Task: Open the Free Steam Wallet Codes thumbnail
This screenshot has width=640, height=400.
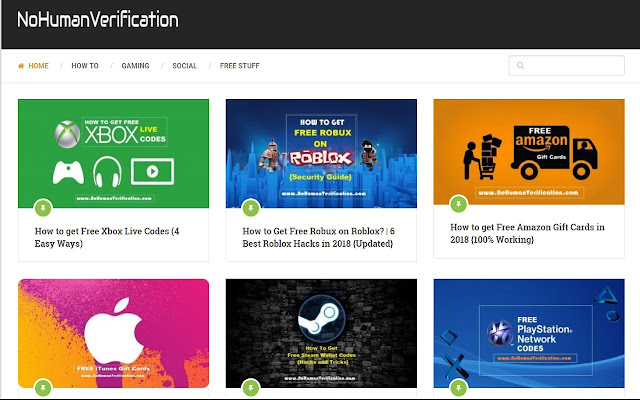Action: pyautogui.click(x=321, y=333)
